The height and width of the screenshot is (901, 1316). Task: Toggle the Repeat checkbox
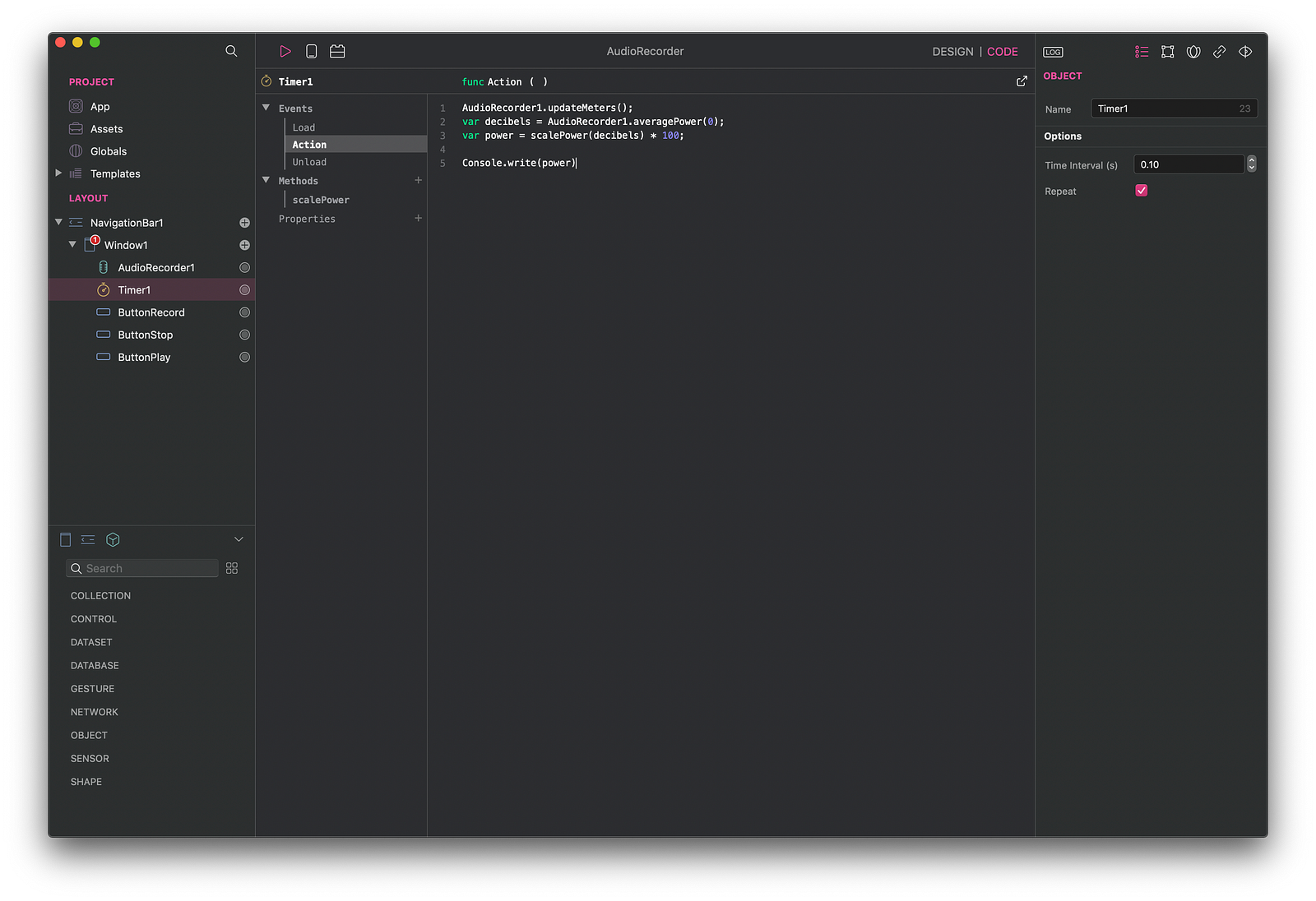[x=1142, y=191]
